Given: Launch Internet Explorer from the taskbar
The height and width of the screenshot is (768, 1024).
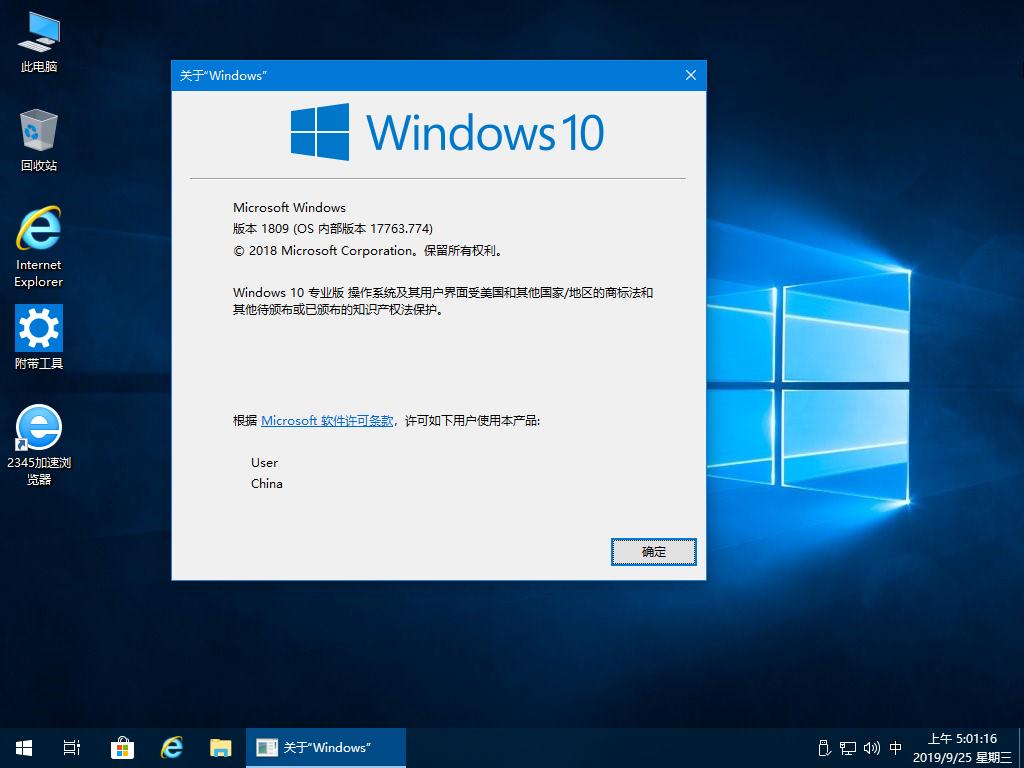Looking at the screenshot, I should click(172, 748).
